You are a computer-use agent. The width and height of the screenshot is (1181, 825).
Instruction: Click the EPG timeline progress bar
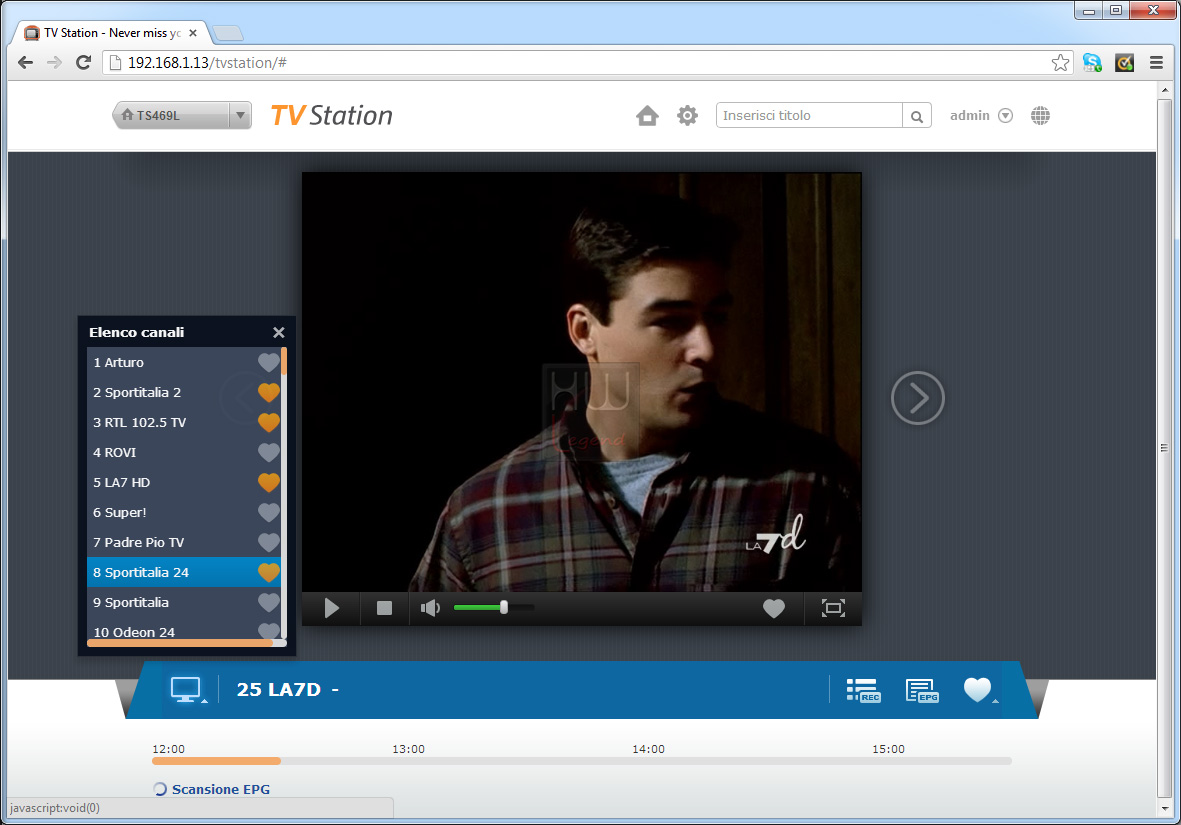581,761
